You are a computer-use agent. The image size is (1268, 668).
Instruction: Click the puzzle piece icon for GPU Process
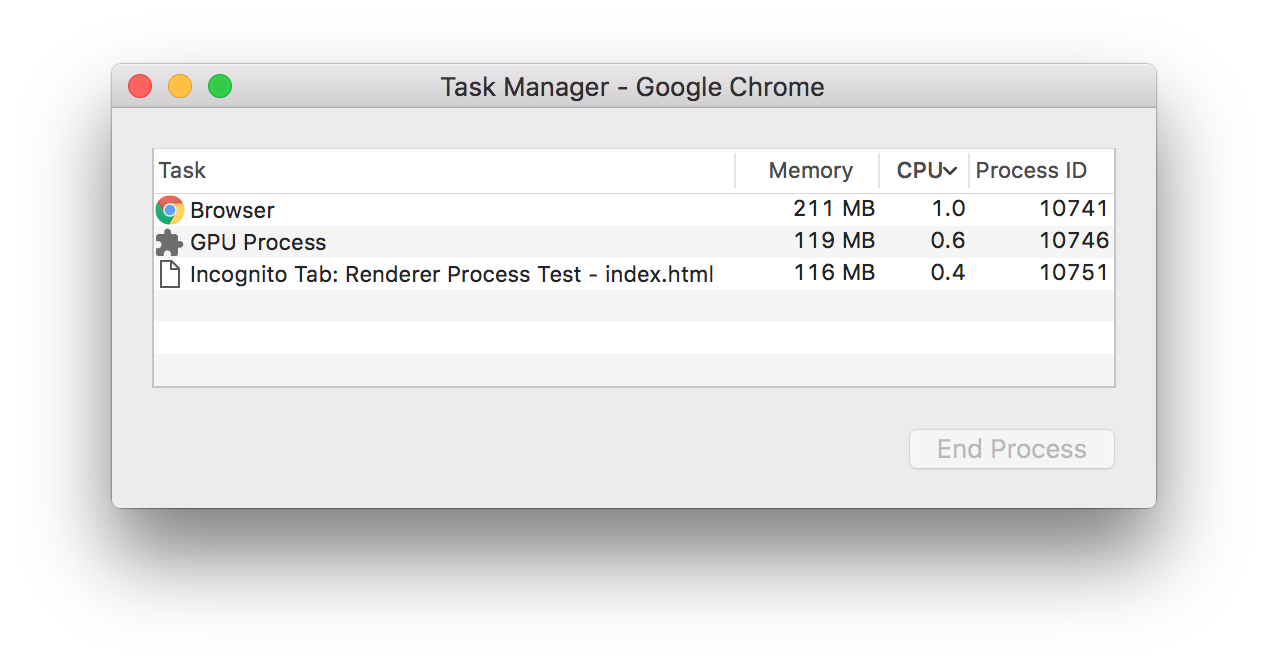pyautogui.click(x=167, y=241)
